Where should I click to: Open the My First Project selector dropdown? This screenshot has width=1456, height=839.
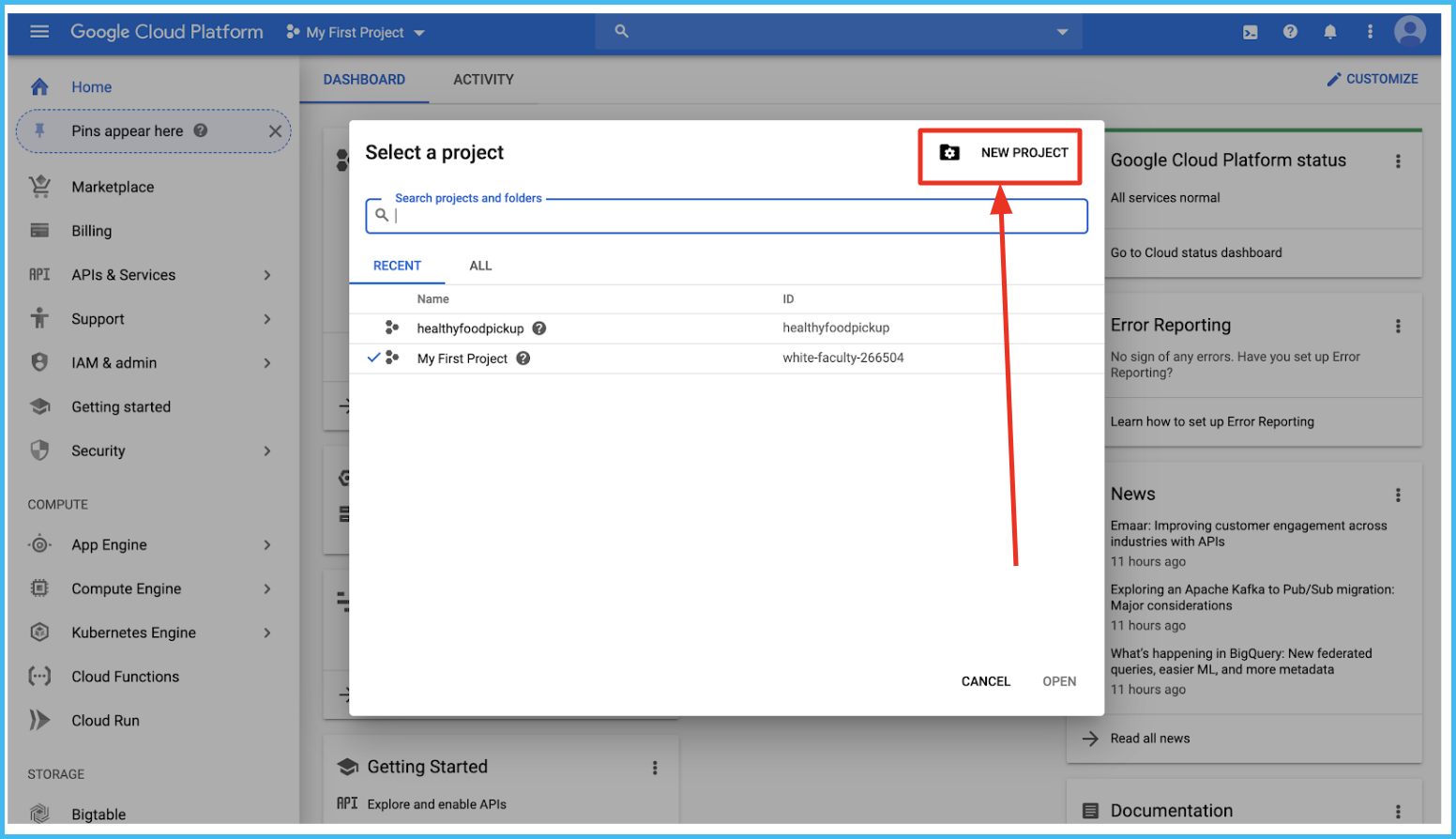(356, 32)
